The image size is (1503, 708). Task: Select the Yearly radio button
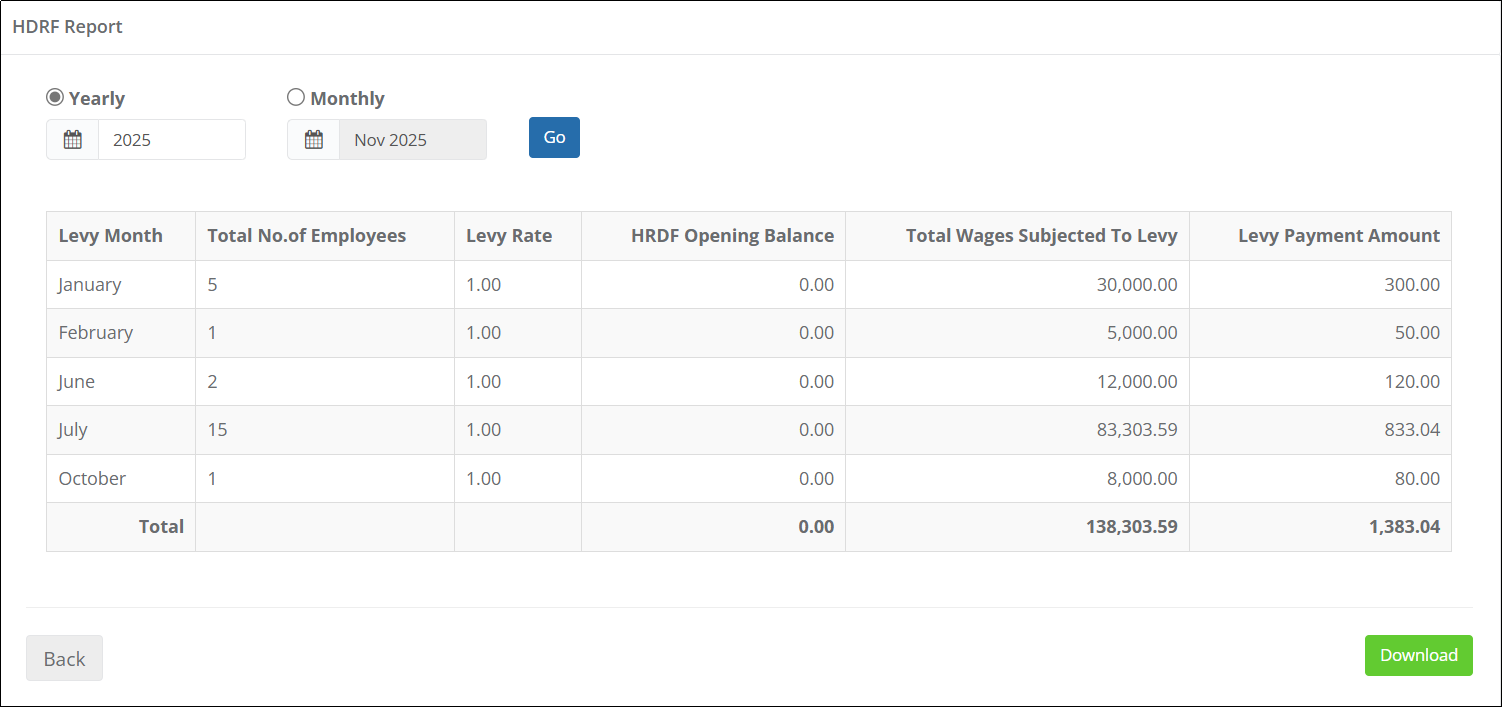[55, 97]
